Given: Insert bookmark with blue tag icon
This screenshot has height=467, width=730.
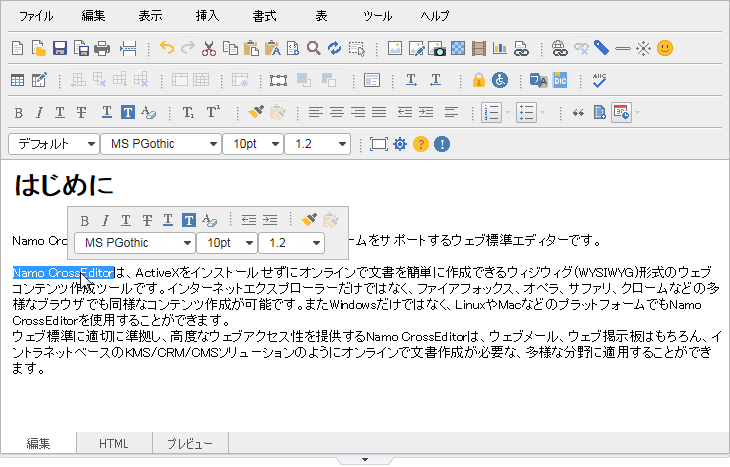Looking at the screenshot, I should pos(602,48).
